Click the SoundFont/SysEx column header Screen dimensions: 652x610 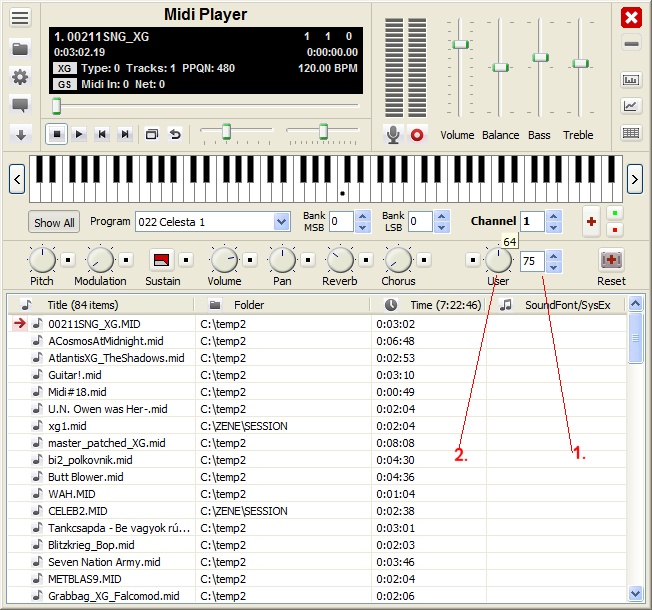click(556, 305)
